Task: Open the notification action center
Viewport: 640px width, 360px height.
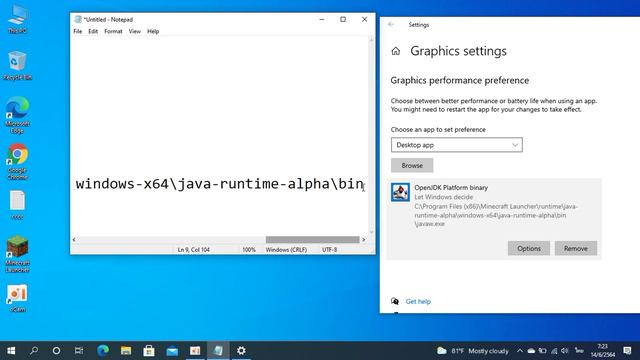Action: [627, 351]
